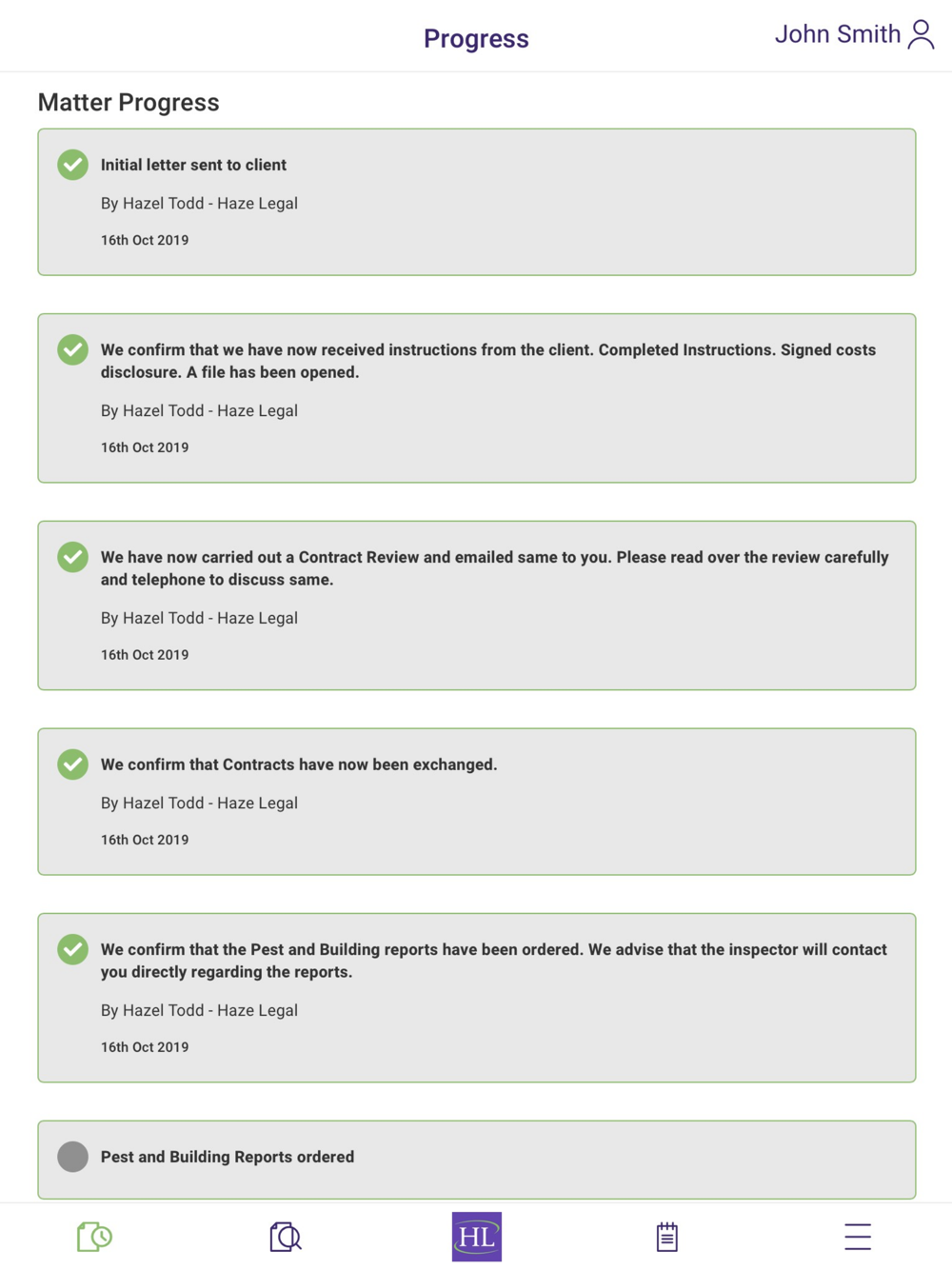Click green checkmark for Pest and Building step
The height and width of the screenshot is (1270, 952).
click(72, 949)
